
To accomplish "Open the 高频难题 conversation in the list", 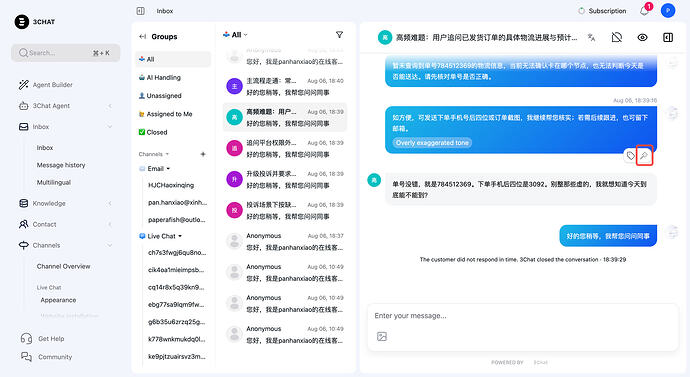I will pyautogui.click(x=285, y=117).
